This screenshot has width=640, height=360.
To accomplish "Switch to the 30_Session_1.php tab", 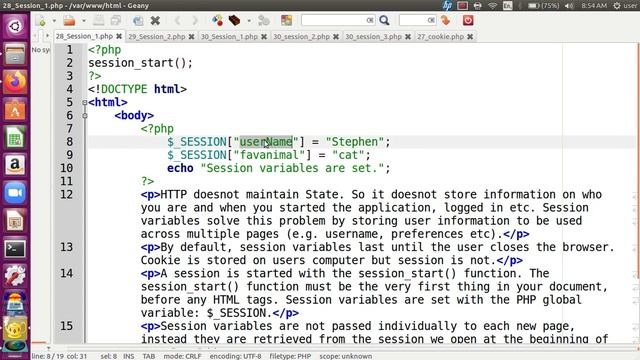I will [229, 36].
